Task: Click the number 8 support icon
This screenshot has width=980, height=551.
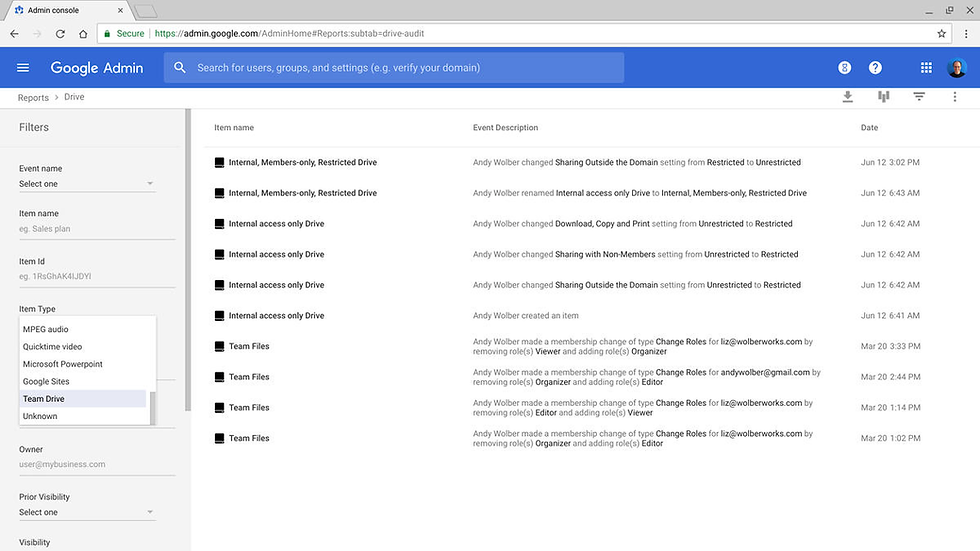Action: 844,67
